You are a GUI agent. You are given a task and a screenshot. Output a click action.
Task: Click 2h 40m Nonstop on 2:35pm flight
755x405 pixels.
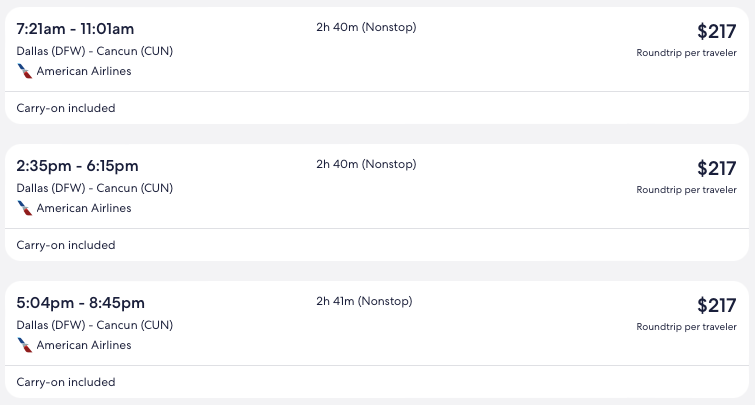[x=366, y=164]
